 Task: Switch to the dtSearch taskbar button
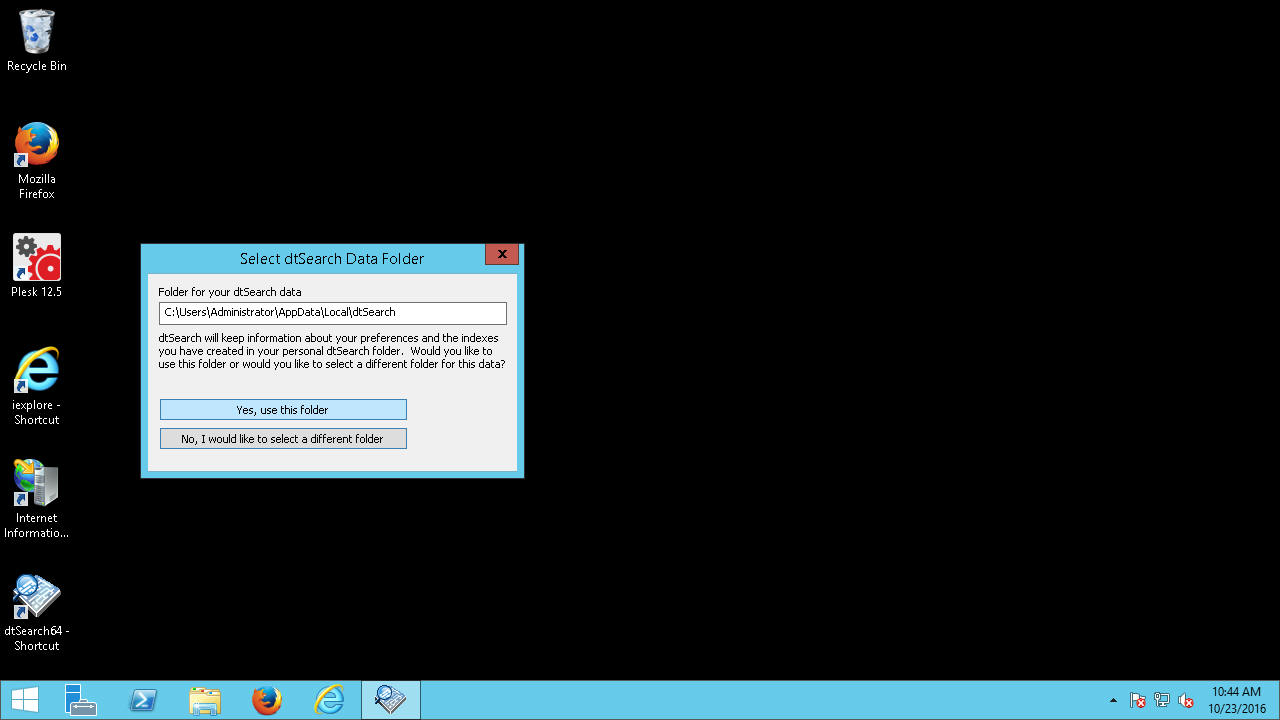click(x=391, y=700)
